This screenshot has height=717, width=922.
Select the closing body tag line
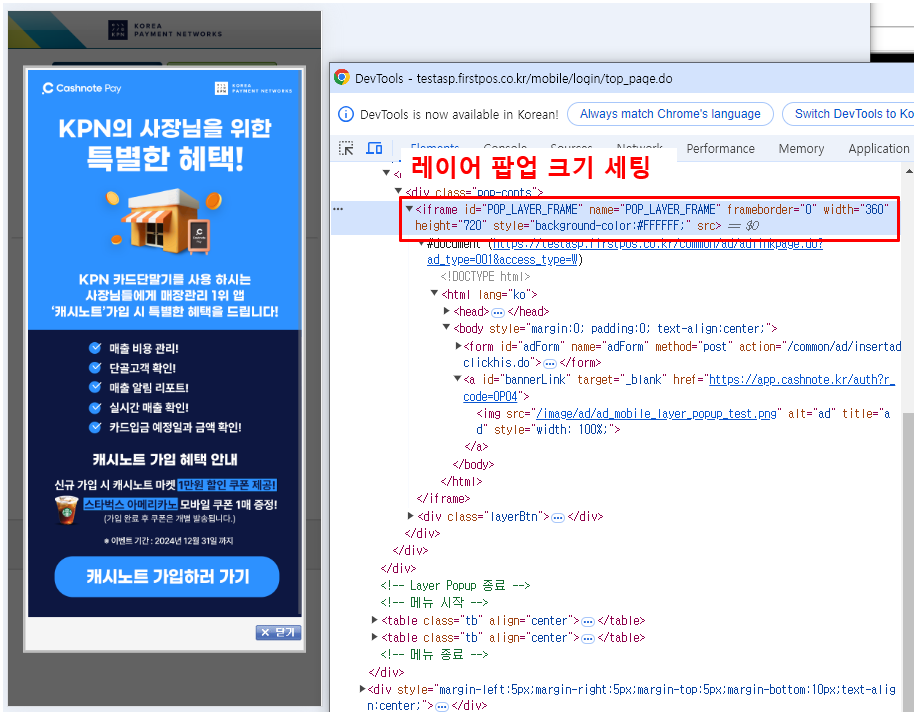pyautogui.click(x=473, y=465)
